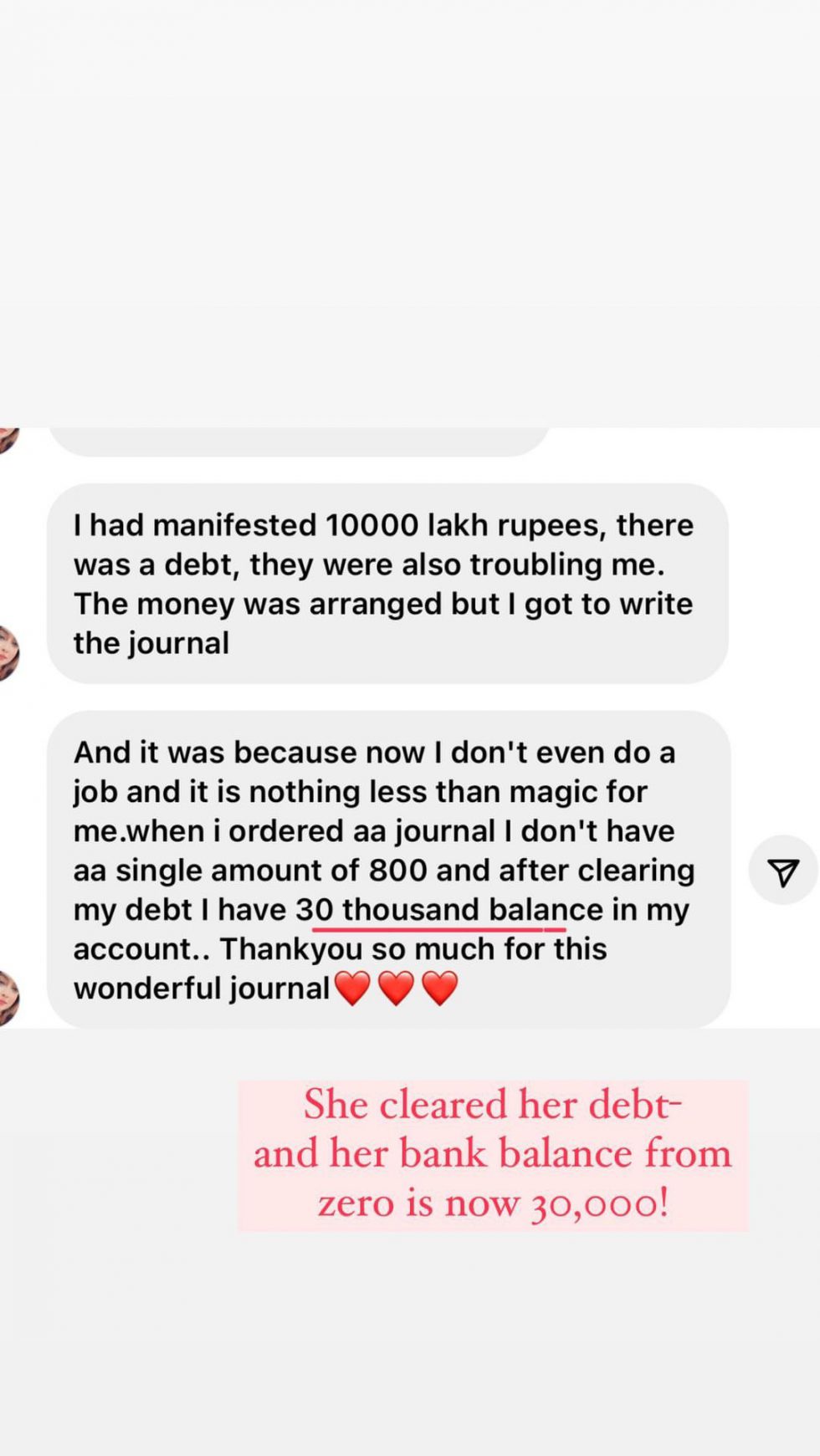Viewport: 820px width, 1456px height.
Task: Tap the cropped message bubble at the top
Action: (299, 441)
